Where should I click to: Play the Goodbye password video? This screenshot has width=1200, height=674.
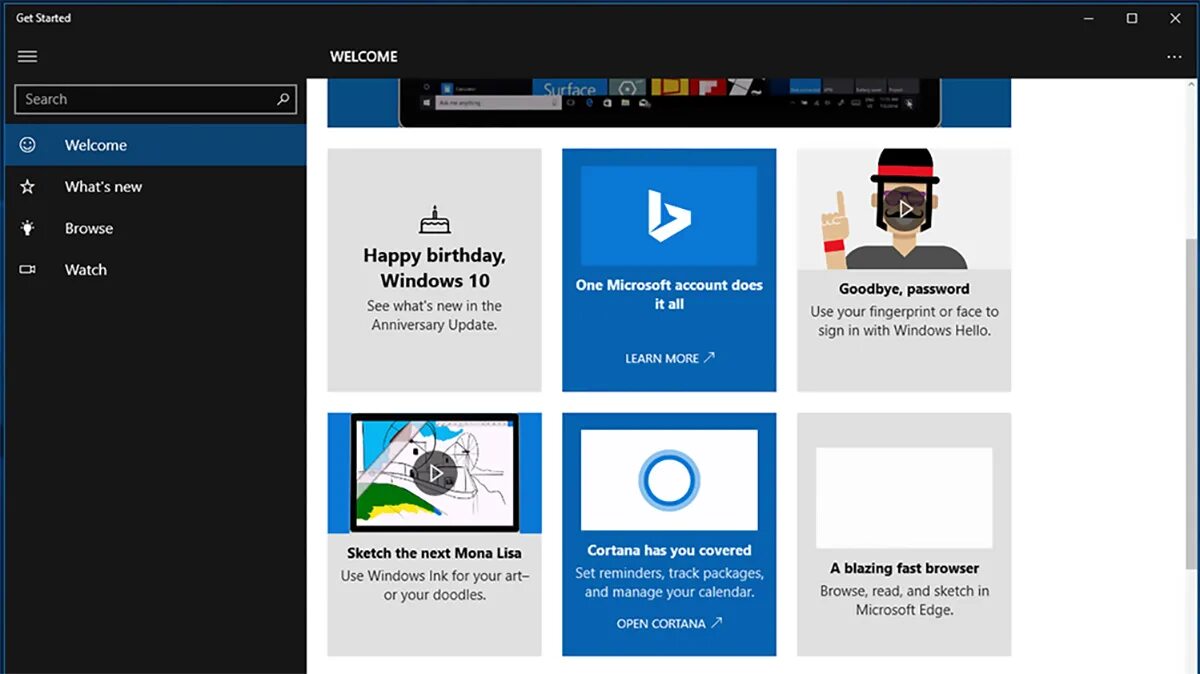(x=904, y=210)
